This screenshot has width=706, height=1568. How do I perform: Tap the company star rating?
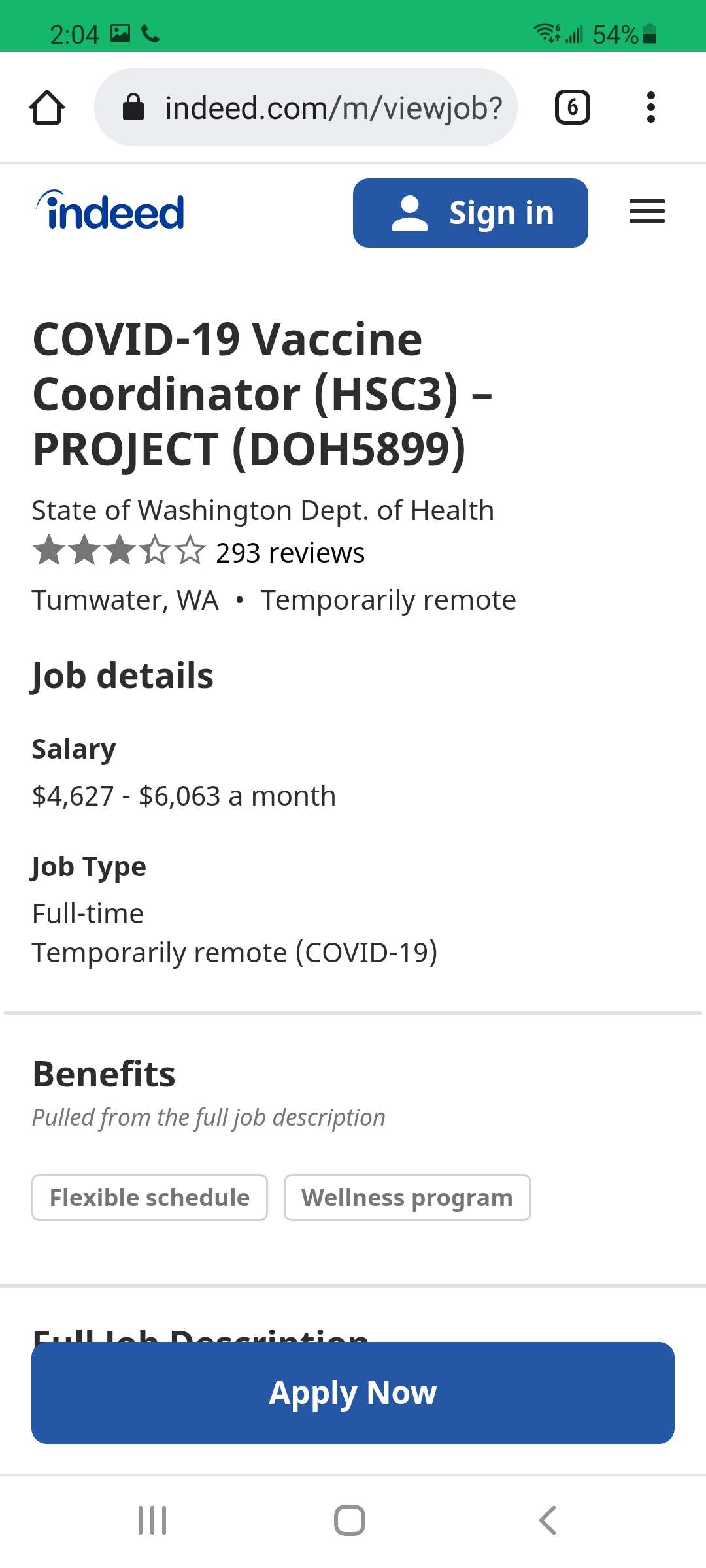pos(119,550)
